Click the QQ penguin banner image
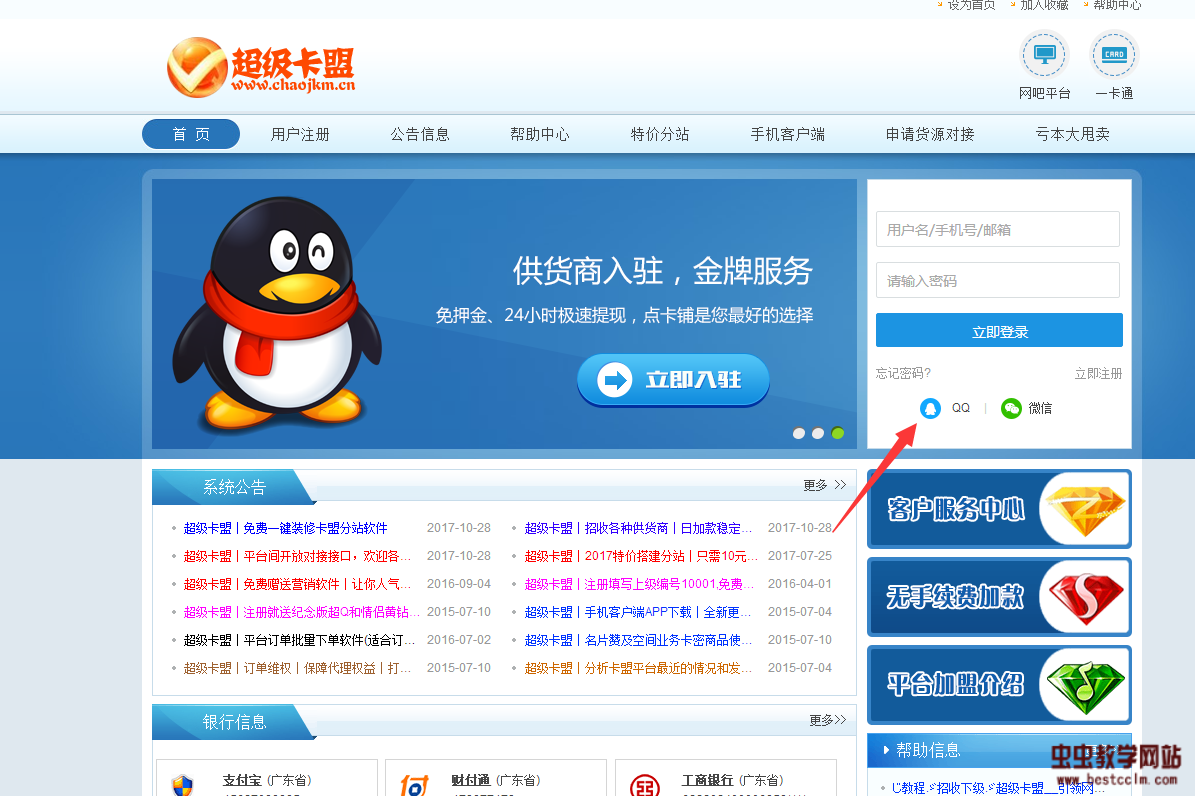Viewport: 1195px width, 796px height. (277, 313)
